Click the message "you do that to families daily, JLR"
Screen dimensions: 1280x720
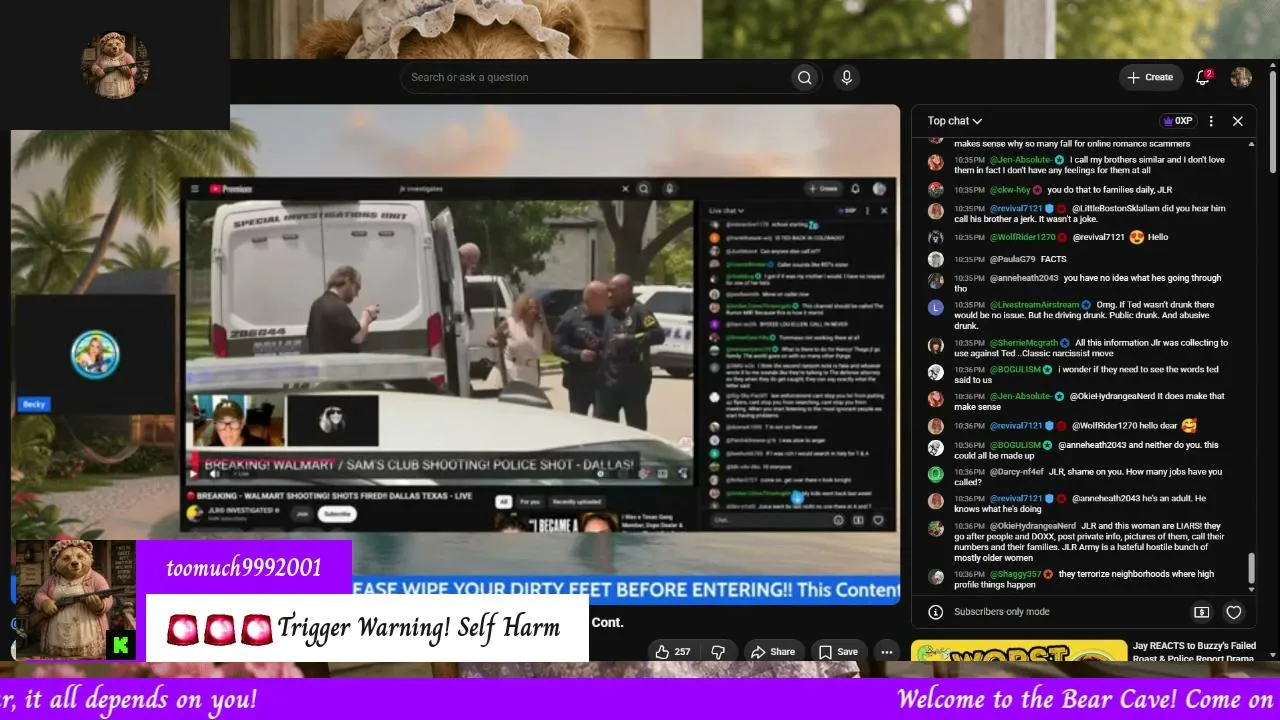[x=1110, y=190]
